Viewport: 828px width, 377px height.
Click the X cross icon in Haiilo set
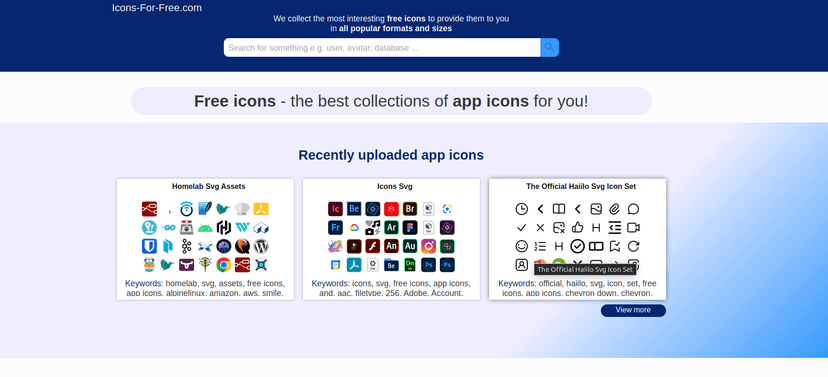pos(540,228)
